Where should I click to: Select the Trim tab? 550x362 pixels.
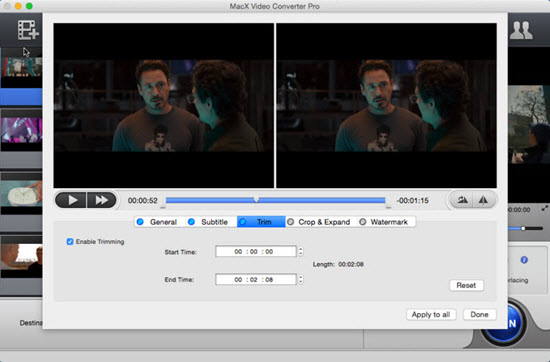click(x=261, y=222)
